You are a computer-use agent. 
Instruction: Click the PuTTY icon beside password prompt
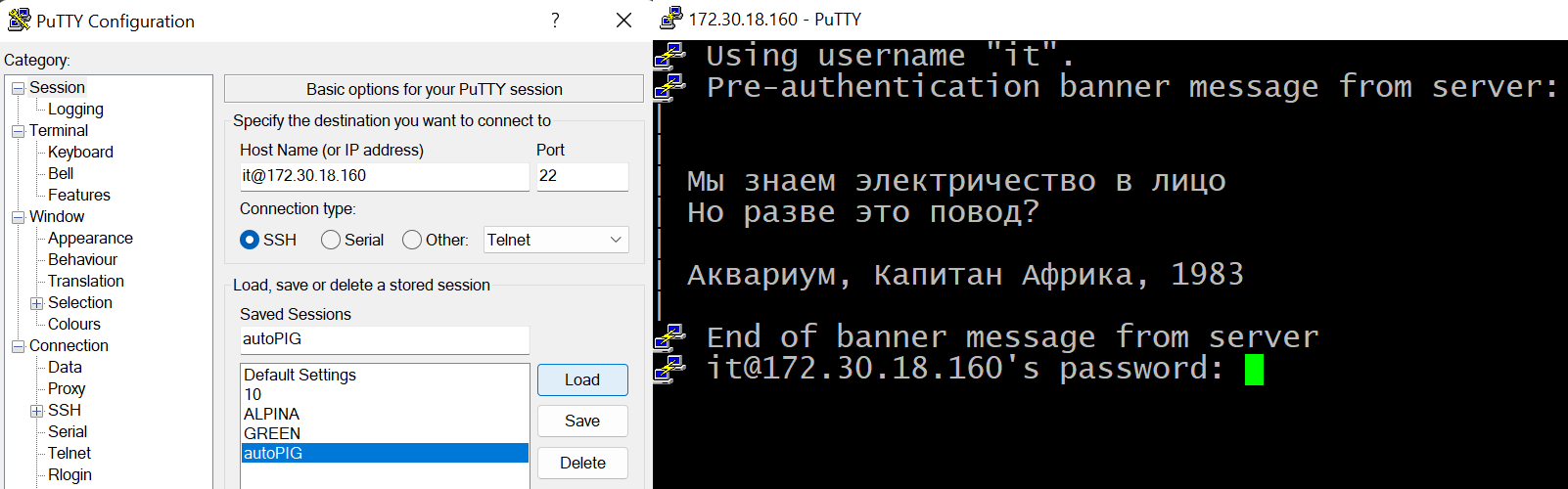[670, 368]
